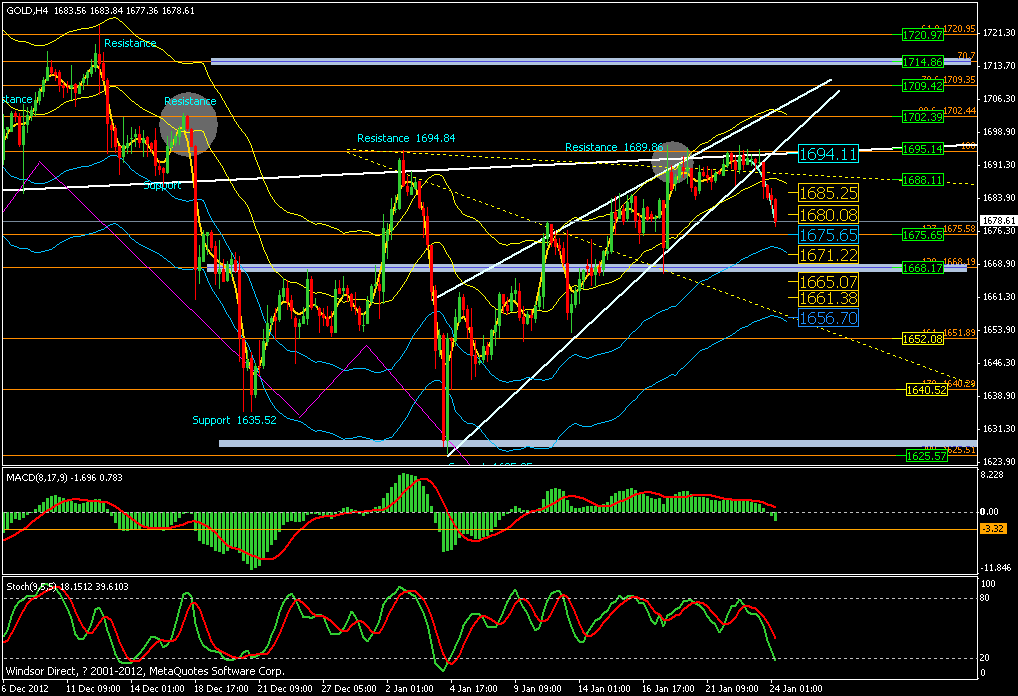Click the orange 1702.44 Fibonacci level label

coord(959,111)
